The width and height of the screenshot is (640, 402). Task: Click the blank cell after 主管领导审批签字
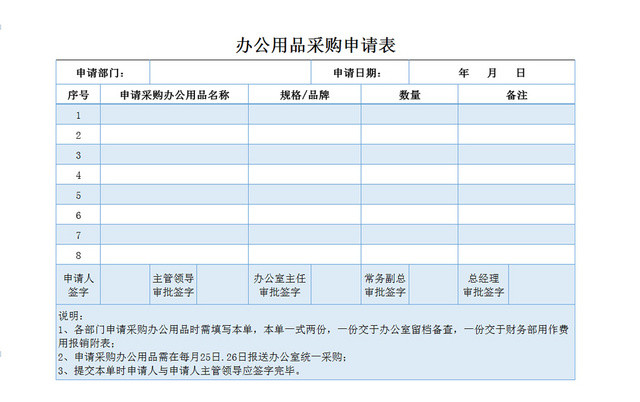(222, 285)
